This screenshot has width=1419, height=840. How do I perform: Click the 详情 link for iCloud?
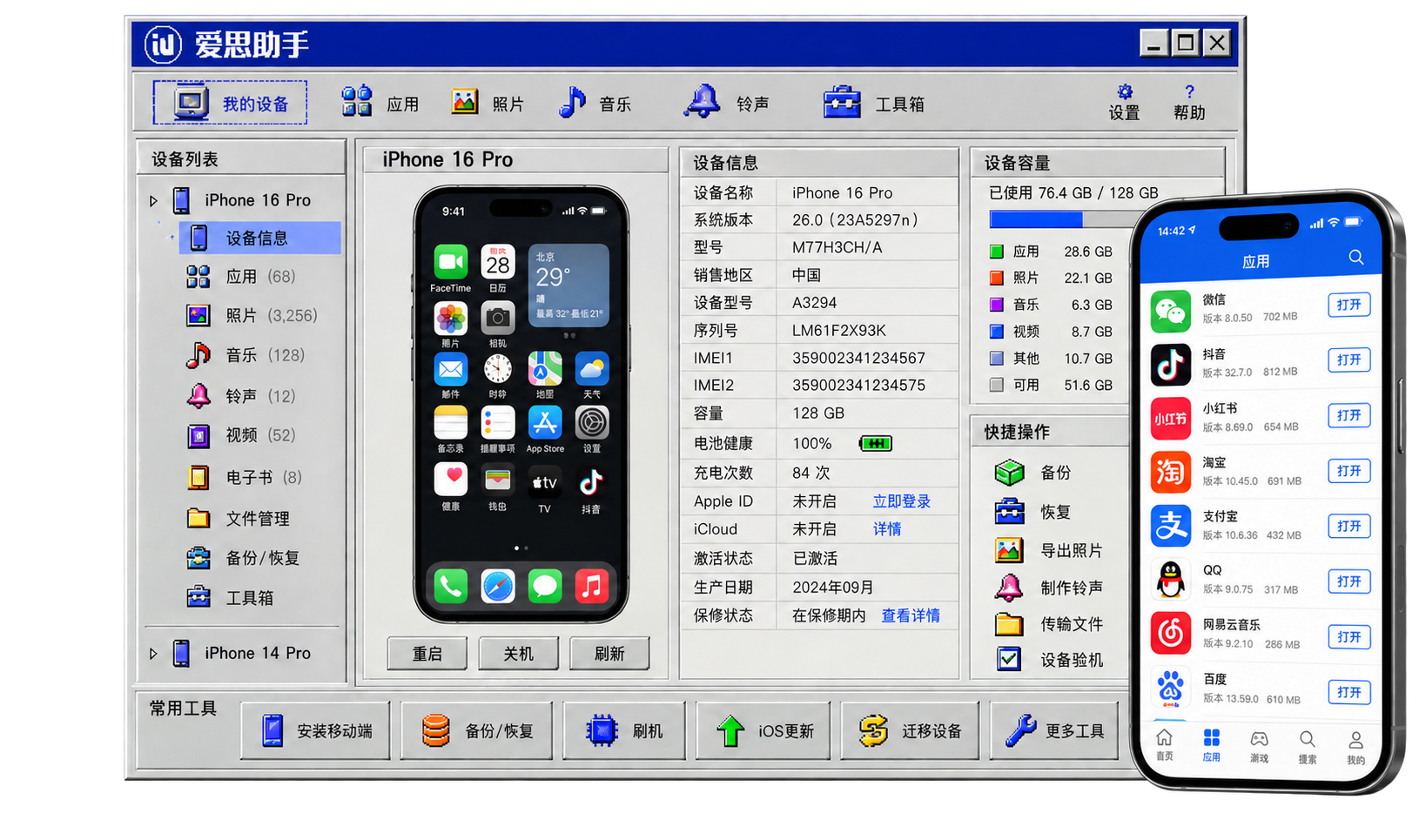tap(887, 529)
